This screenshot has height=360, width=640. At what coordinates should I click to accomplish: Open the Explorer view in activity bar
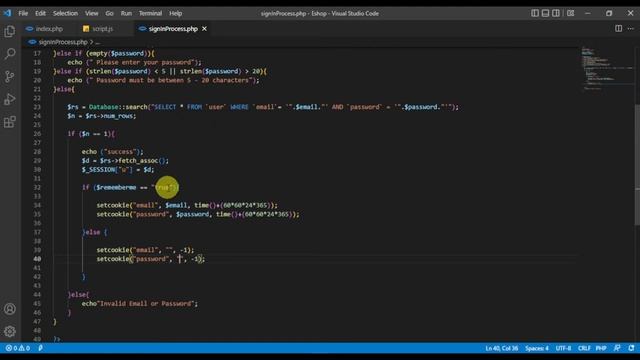click(x=10, y=31)
